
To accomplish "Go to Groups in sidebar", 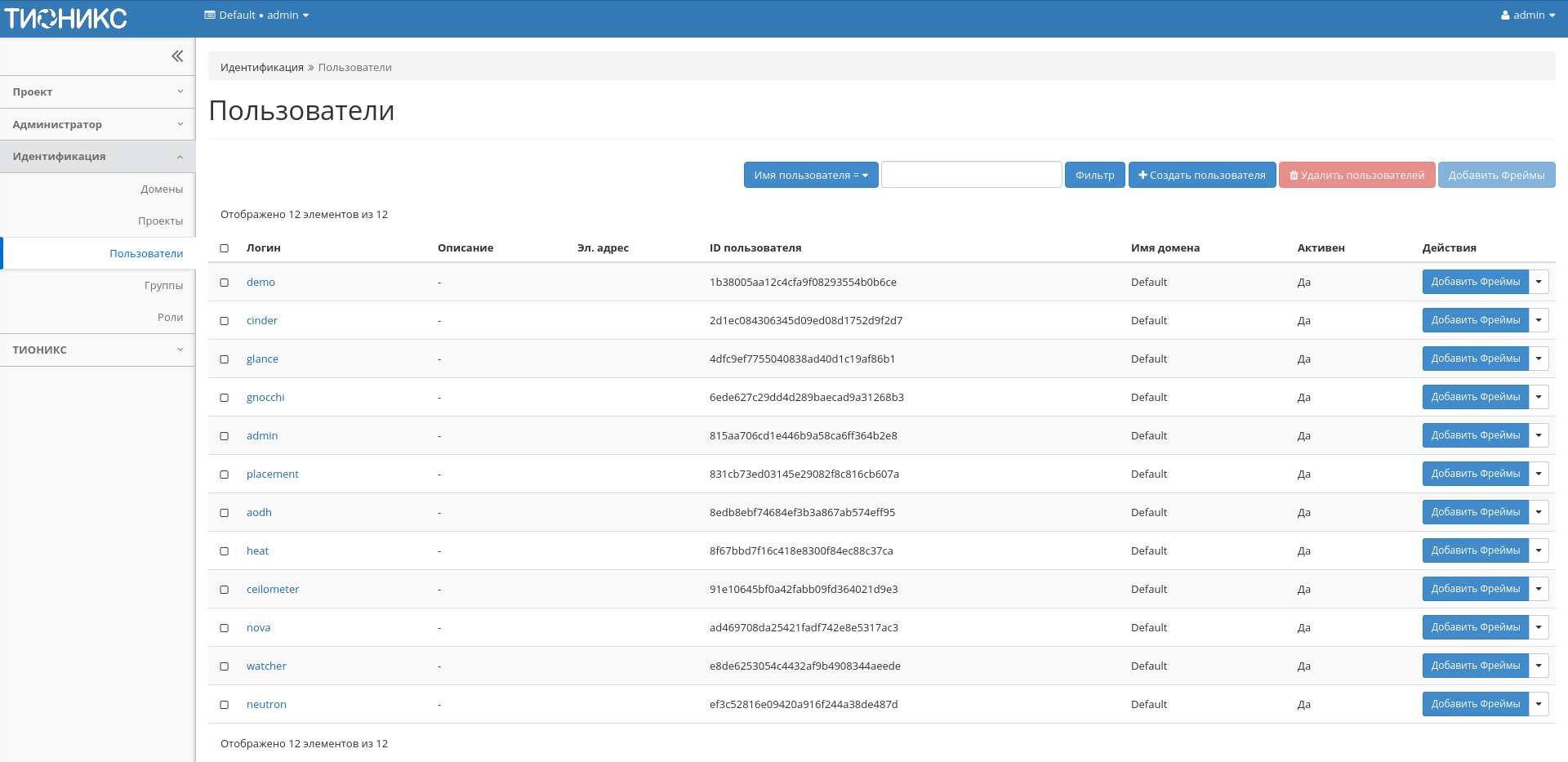I will coord(163,286).
